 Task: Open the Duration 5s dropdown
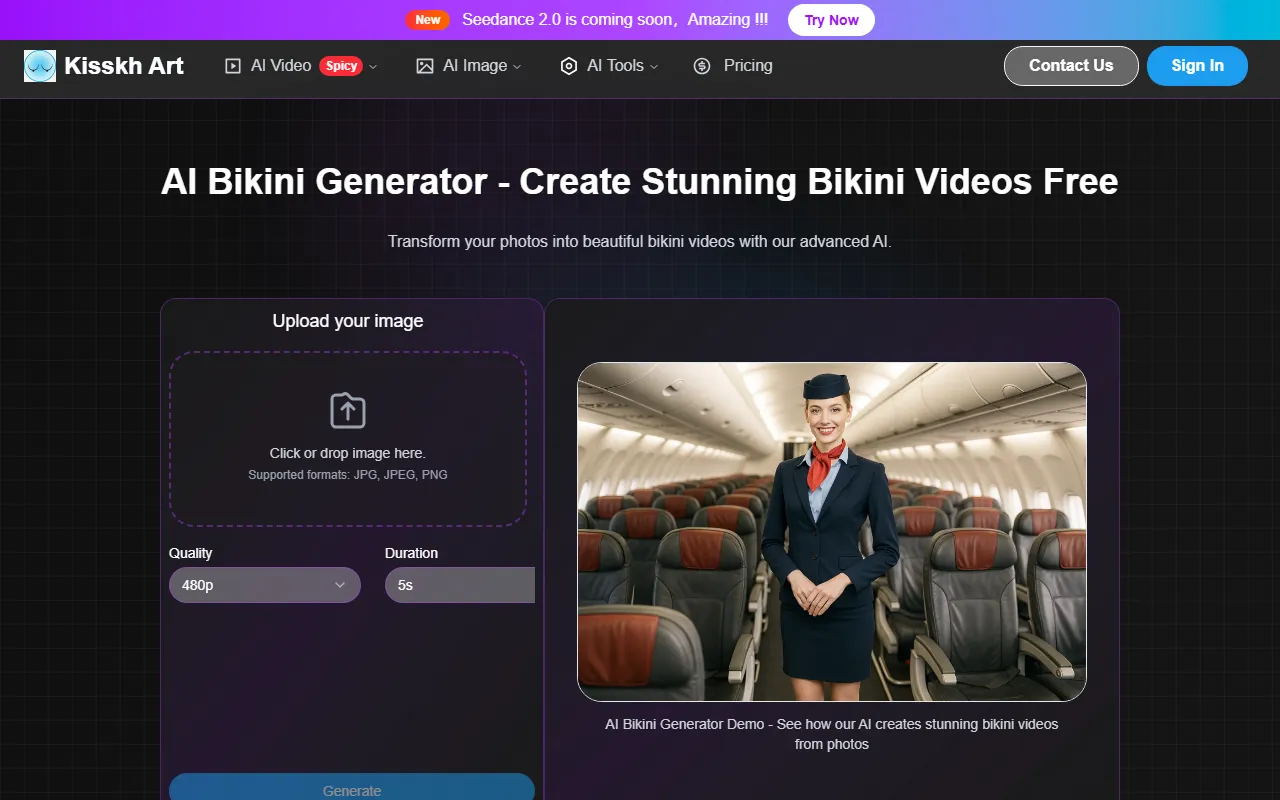(x=460, y=585)
